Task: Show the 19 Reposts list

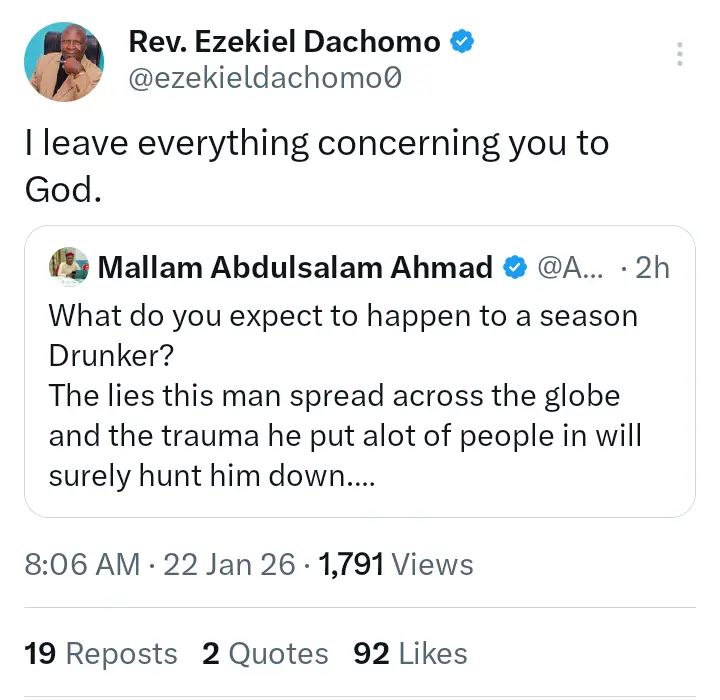Action: [101, 654]
